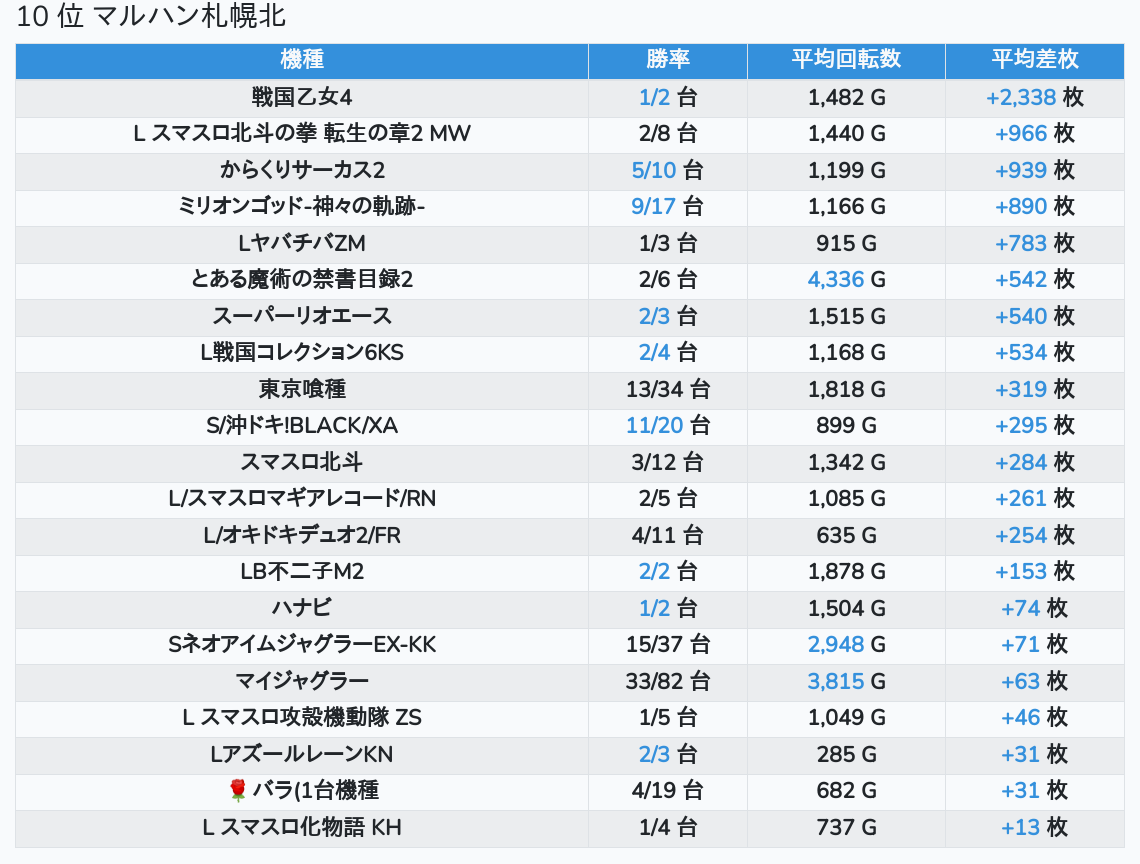Click average difference +63 枚 value
This screenshot has height=864, width=1140.
pyautogui.click(x=1035, y=681)
